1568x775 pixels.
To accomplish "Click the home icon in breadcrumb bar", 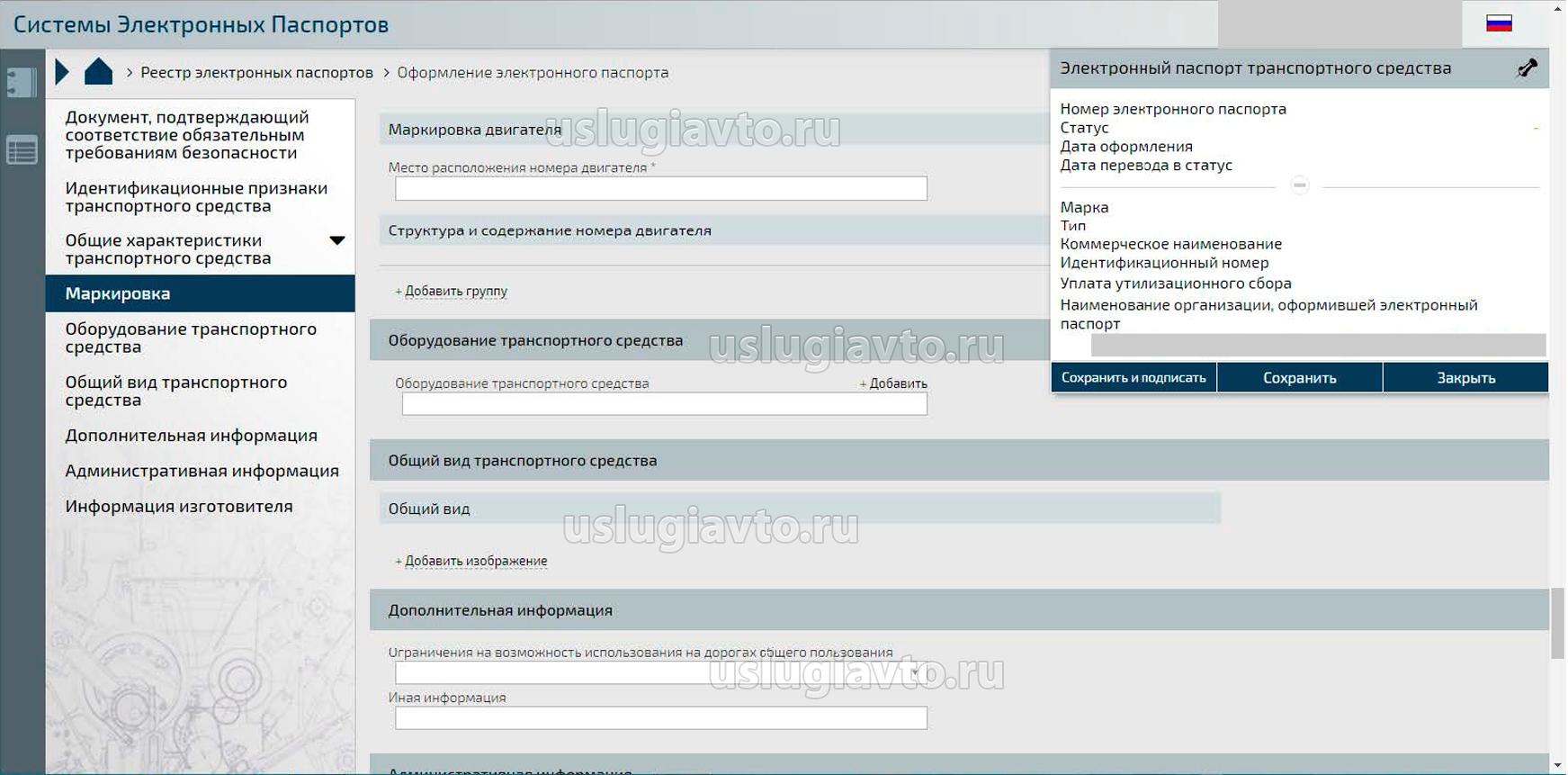I will click(98, 72).
